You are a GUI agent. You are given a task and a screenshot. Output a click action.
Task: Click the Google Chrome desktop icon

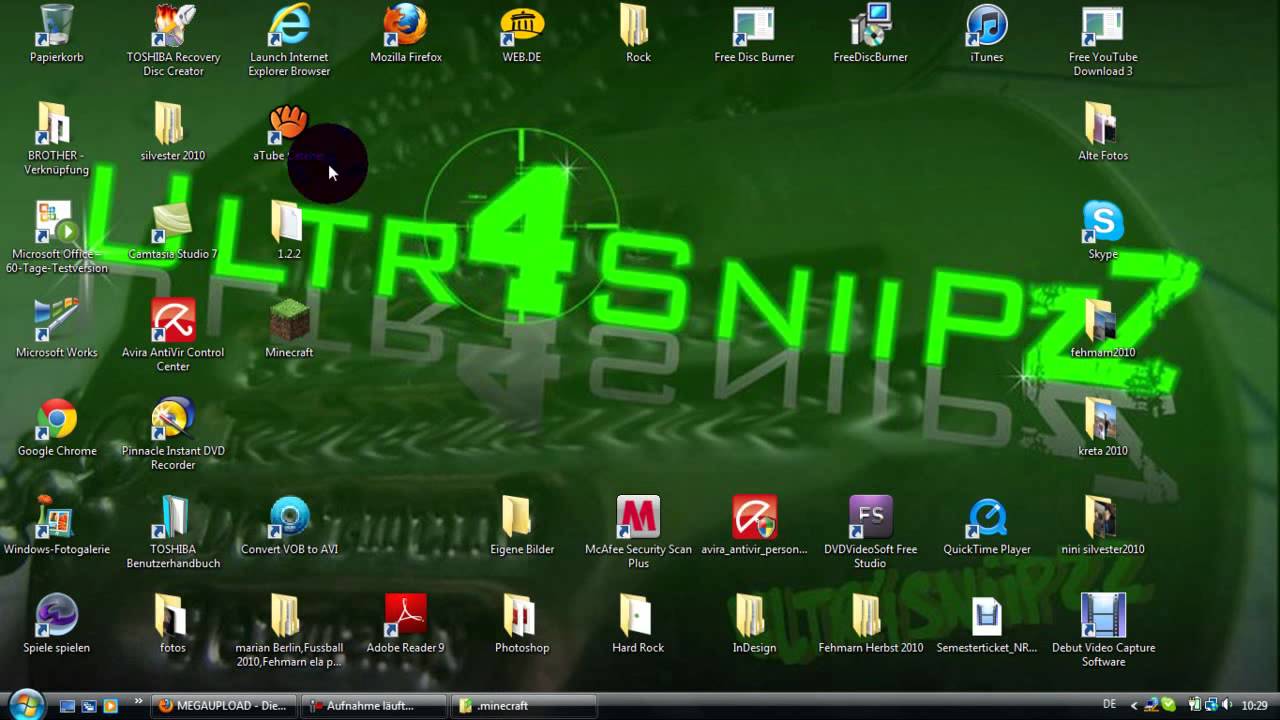(57, 421)
